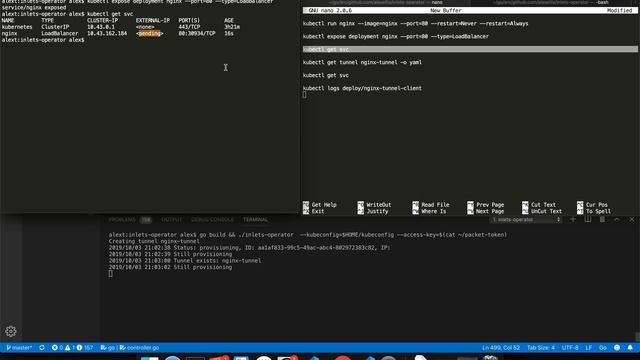This screenshot has width=640, height=360.
Task: Click the '80:30934/TCP' port cell
Action: [x=197, y=33]
